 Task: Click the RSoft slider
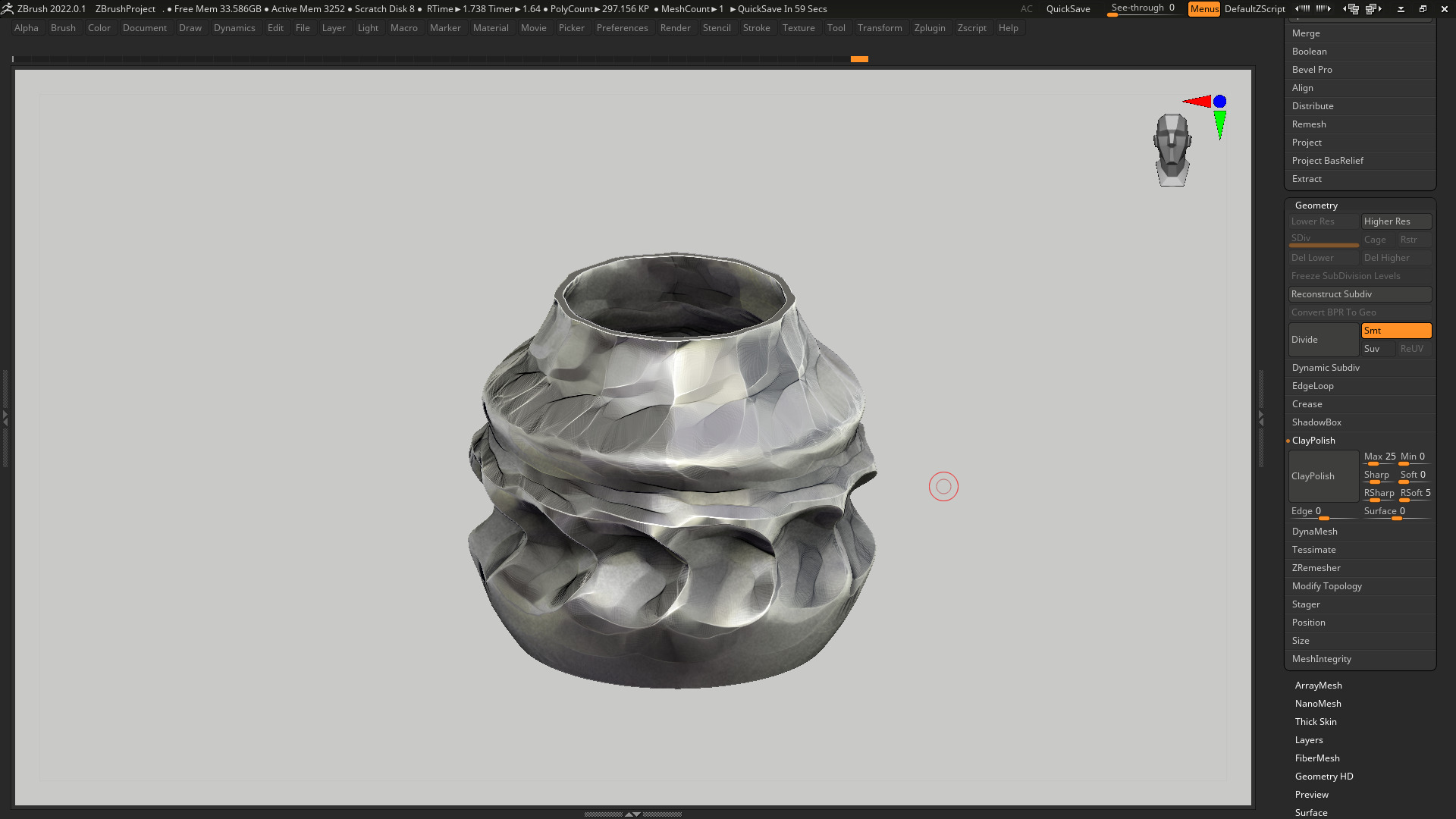click(x=1415, y=494)
